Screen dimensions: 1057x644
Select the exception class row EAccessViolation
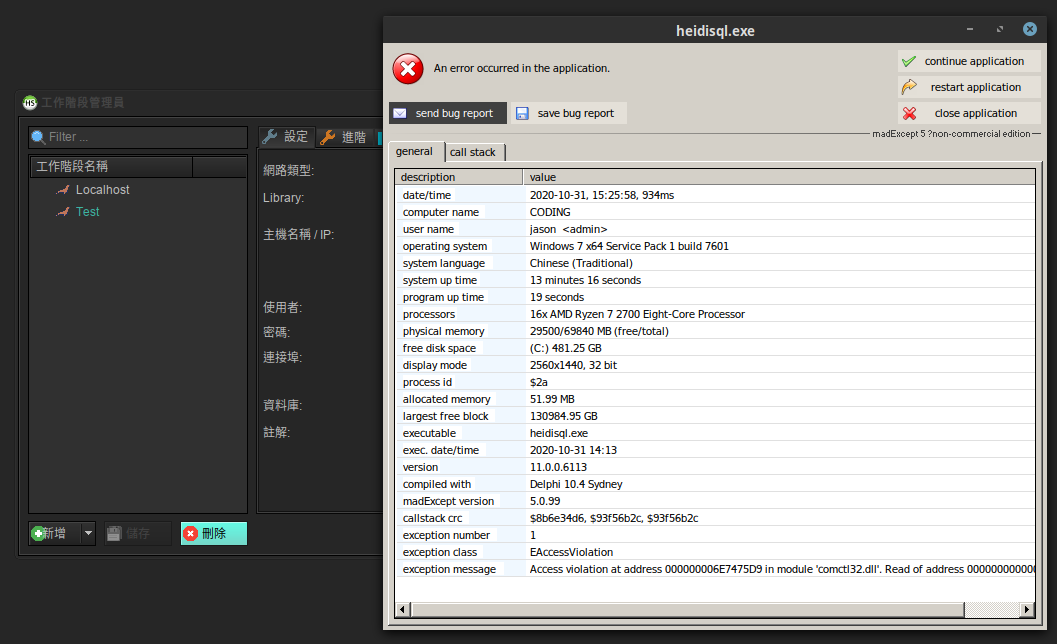(715, 552)
